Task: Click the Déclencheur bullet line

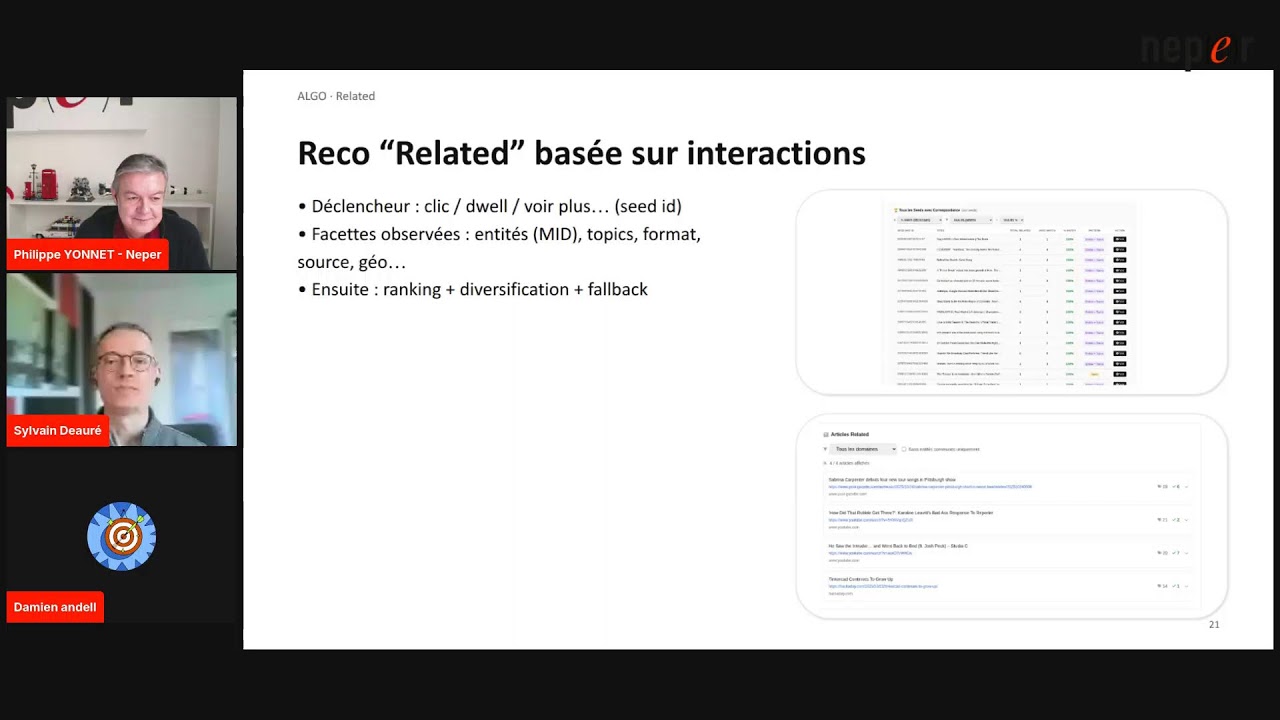Action: pyautogui.click(x=489, y=207)
